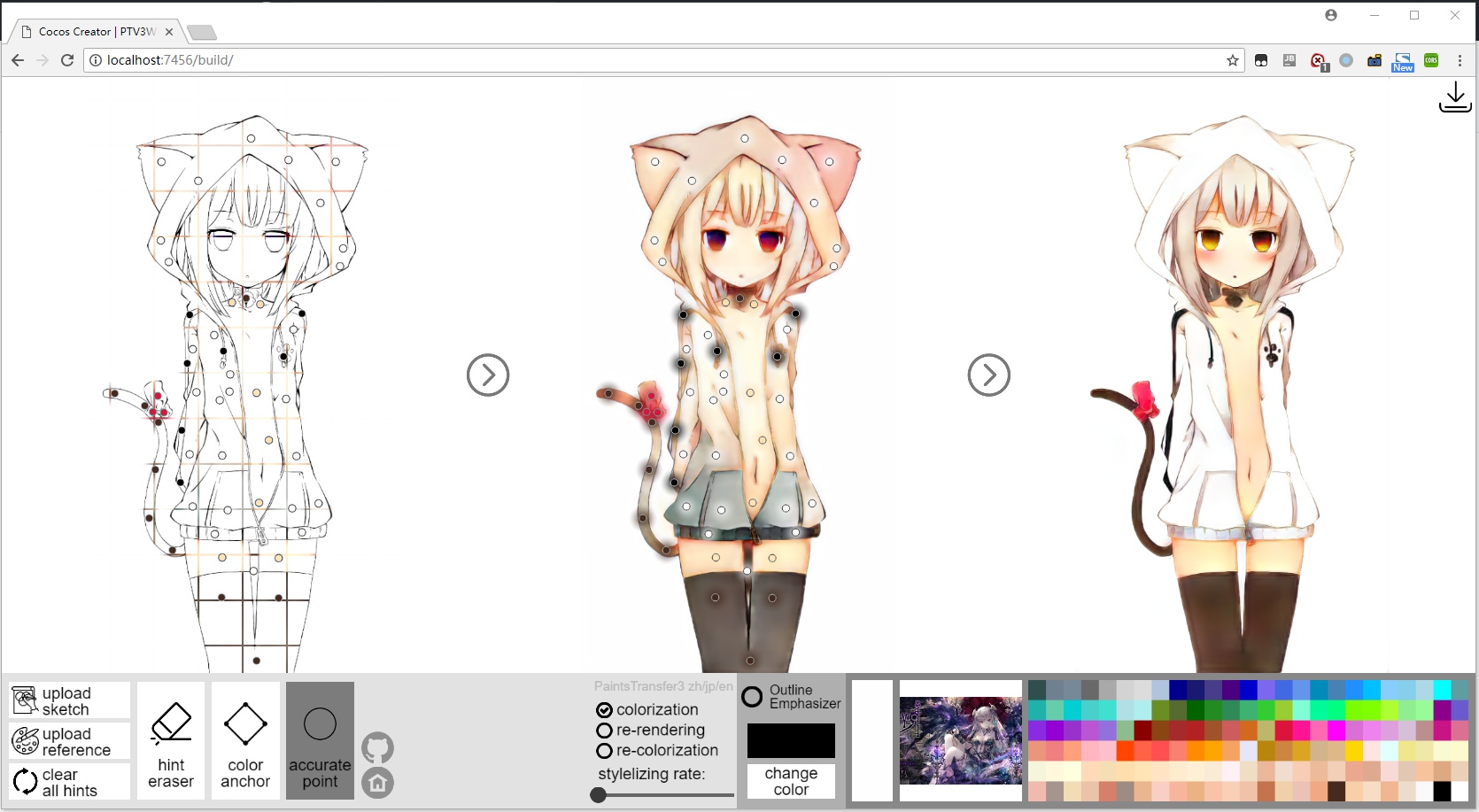Switch to the Cocos Creator | PTV3W tab
The image size is (1479, 812).
96,31
